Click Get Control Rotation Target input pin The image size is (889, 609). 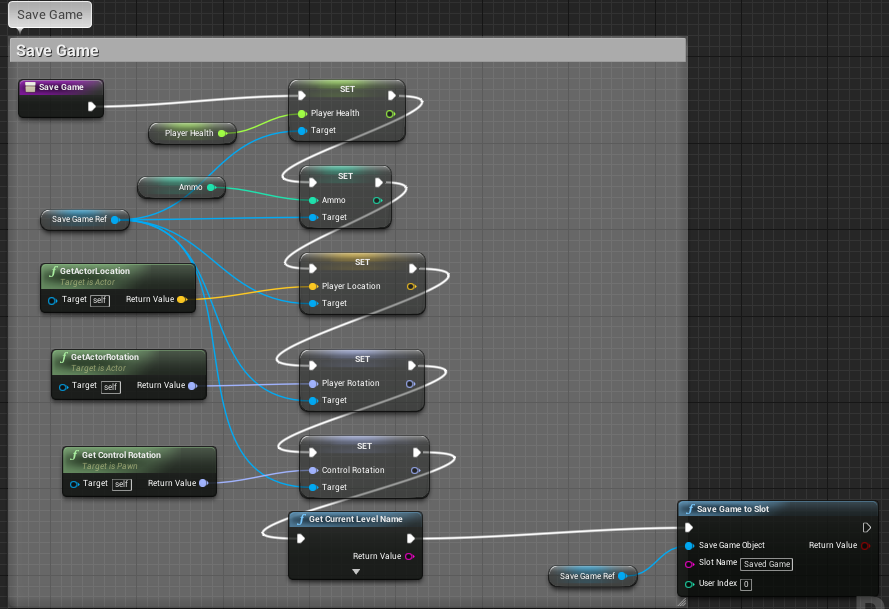click(x=74, y=484)
